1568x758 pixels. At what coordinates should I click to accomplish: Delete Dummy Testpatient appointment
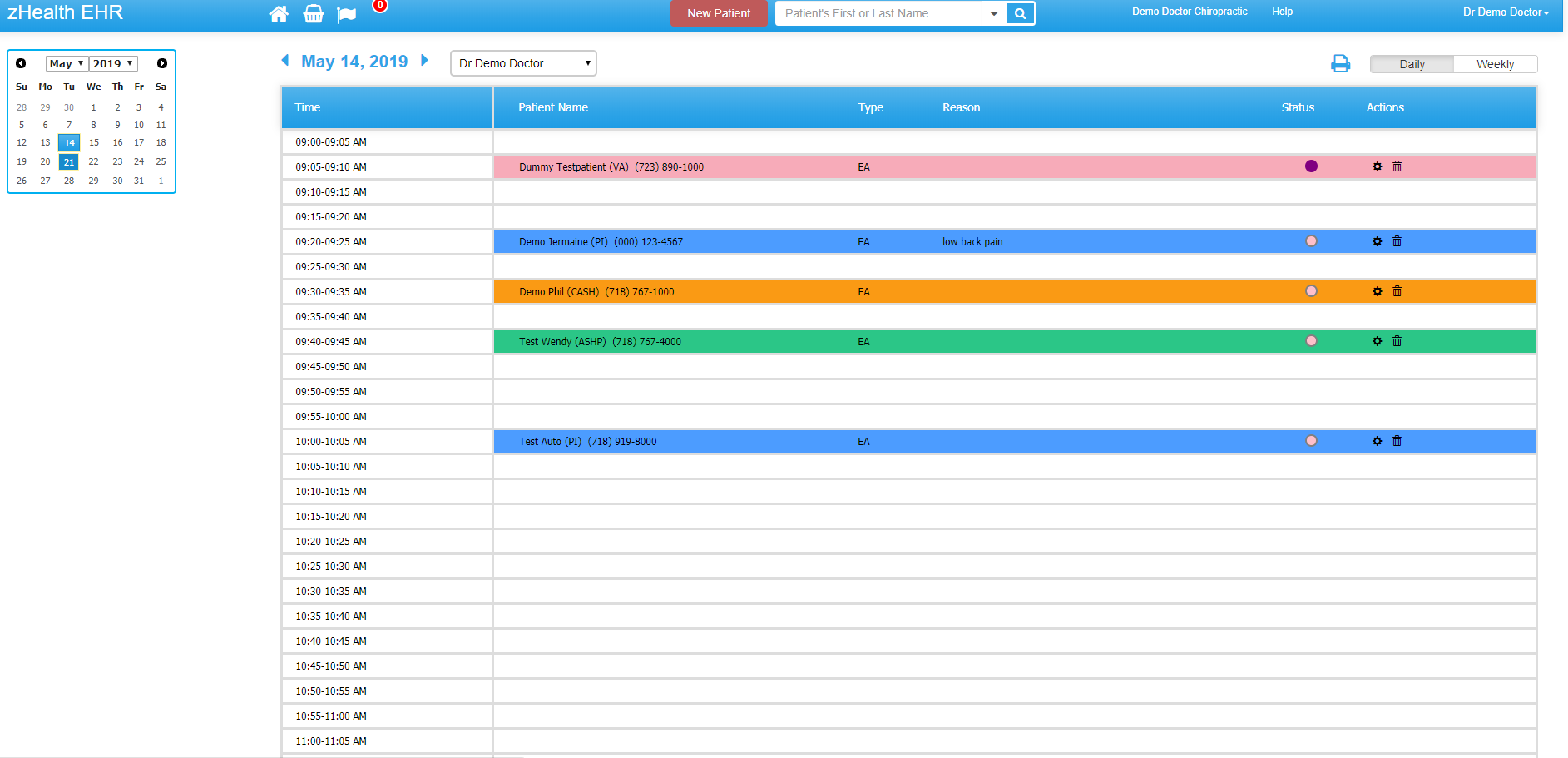[x=1397, y=166]
